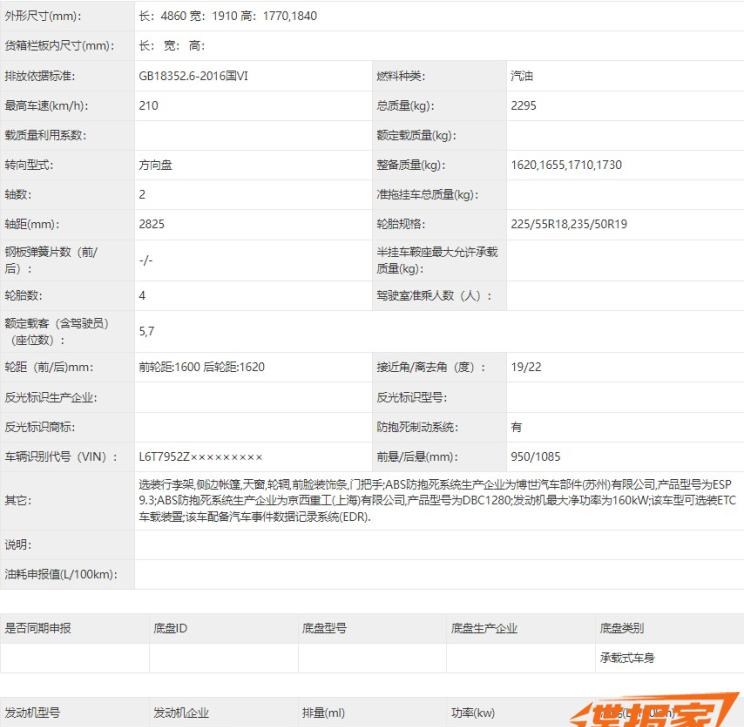The image size is (744, 727).
Task: Click the 轮距(前/后)mm label
Action: coord(49,367)
